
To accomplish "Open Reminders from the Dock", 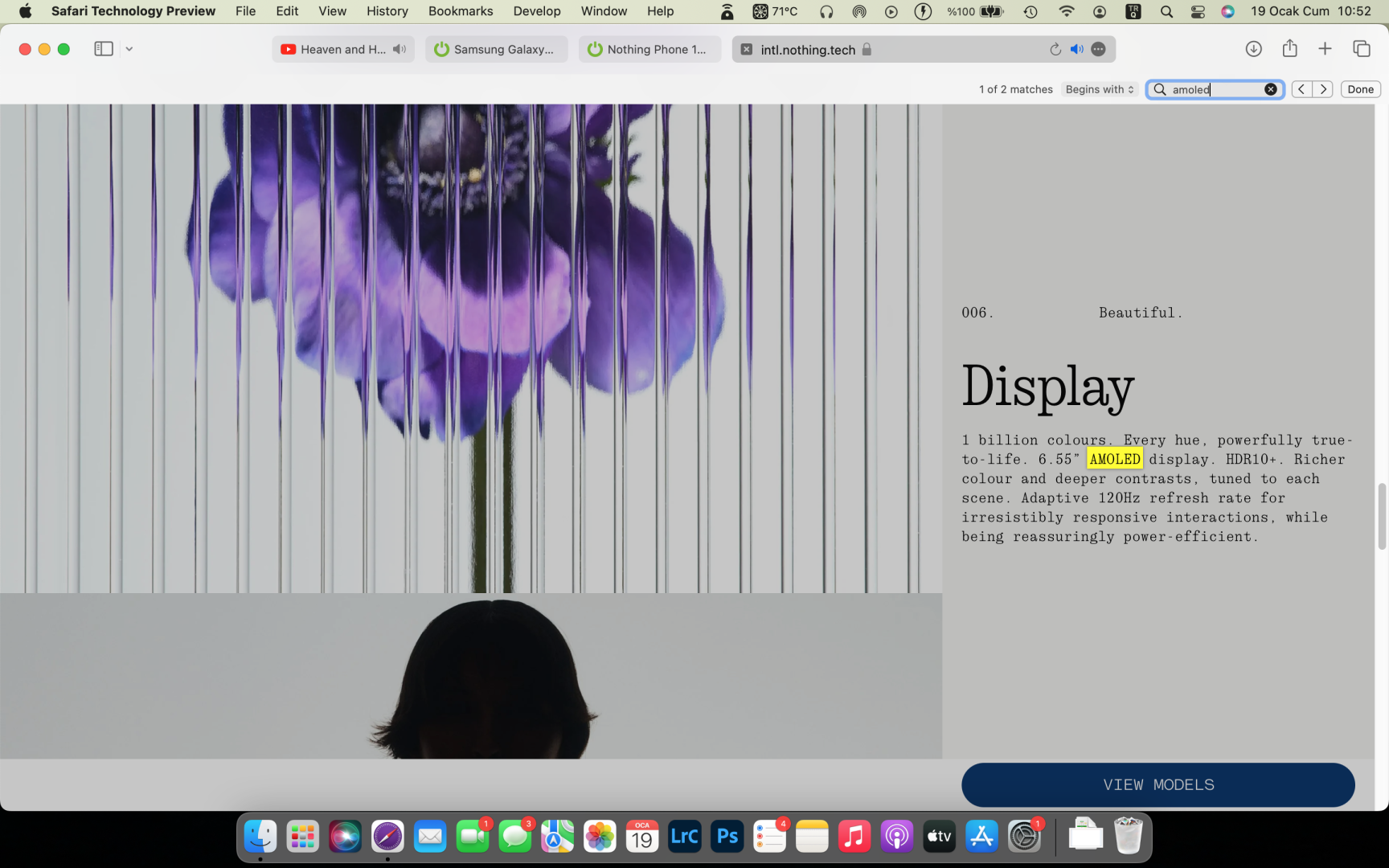I will (769, 837).
